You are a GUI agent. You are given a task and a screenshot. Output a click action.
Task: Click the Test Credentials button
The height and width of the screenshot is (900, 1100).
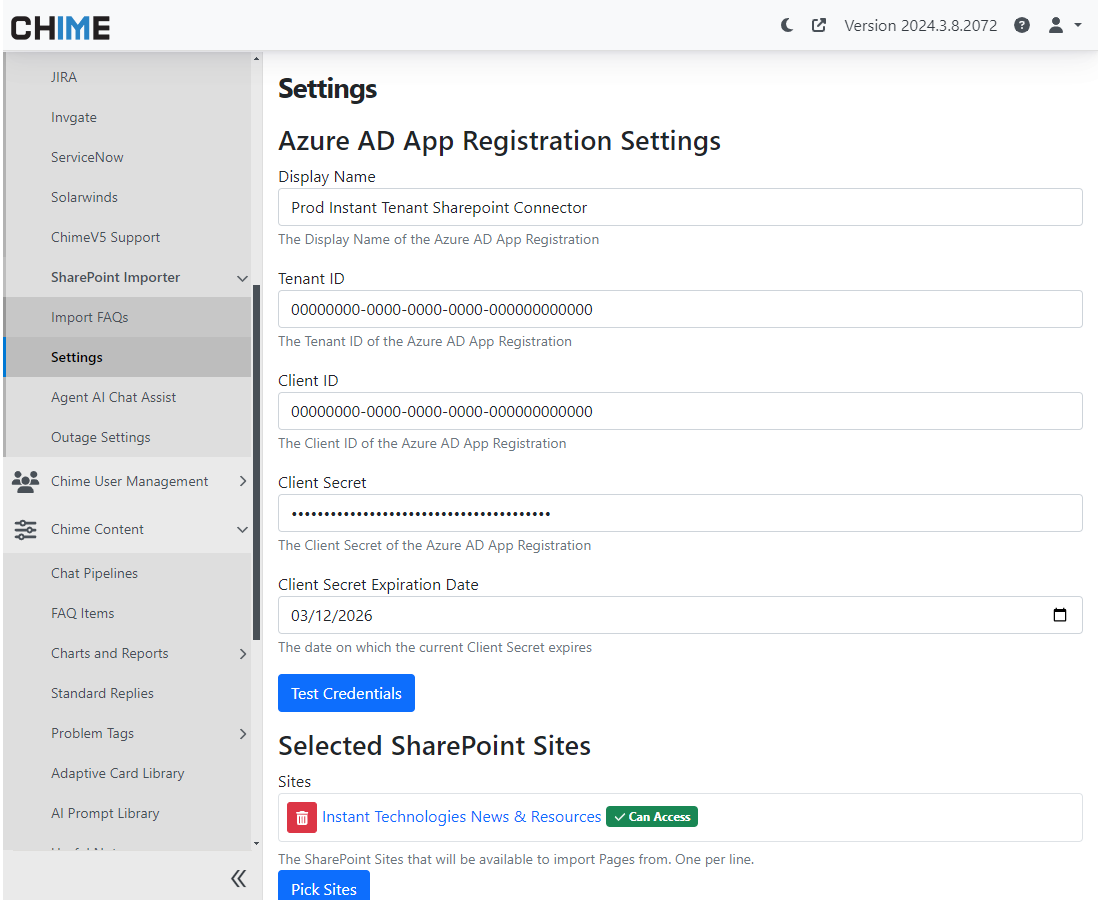(347, 693)
